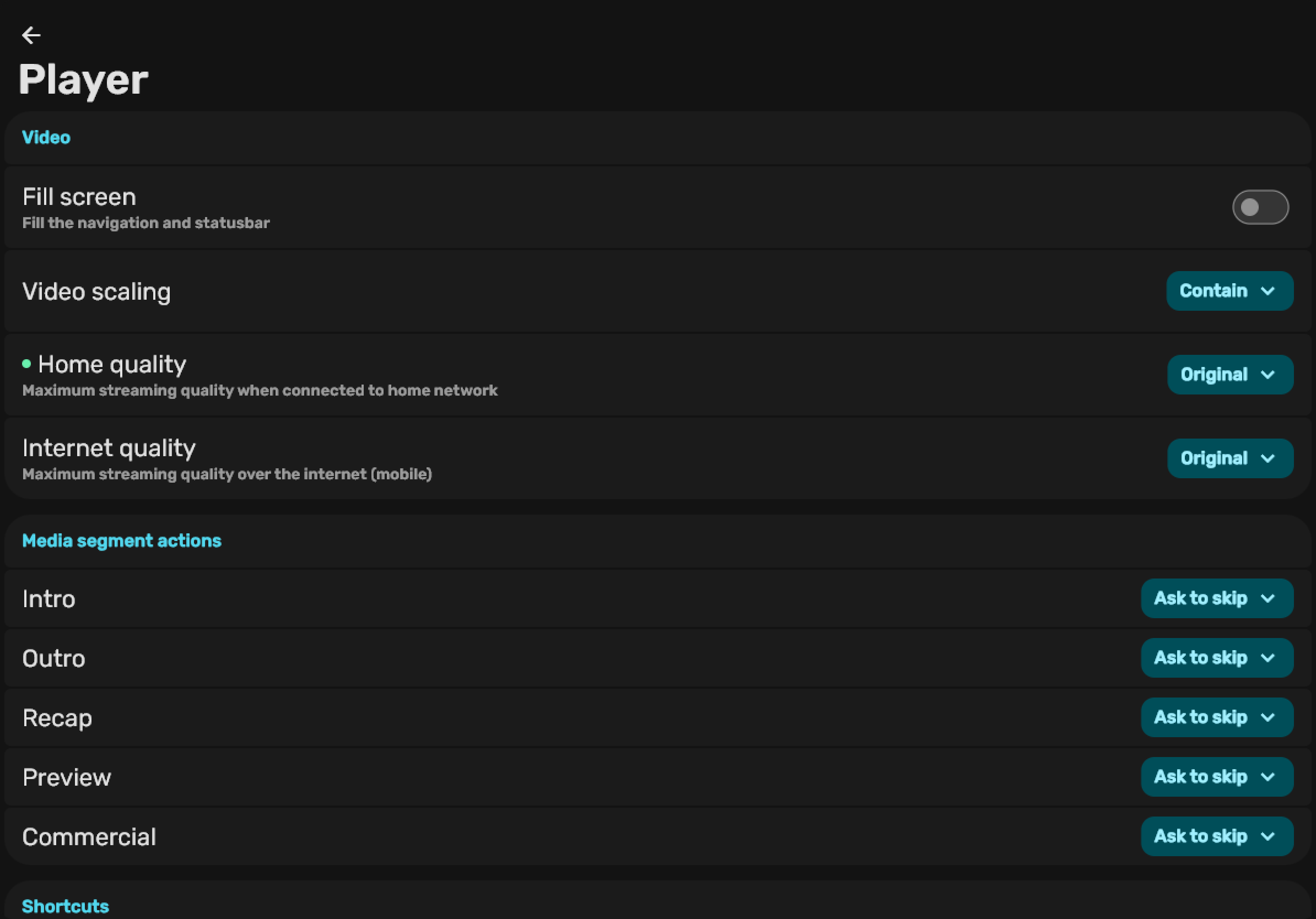
Task: Click the Shortcuts section header
Action: click(66, 906)
